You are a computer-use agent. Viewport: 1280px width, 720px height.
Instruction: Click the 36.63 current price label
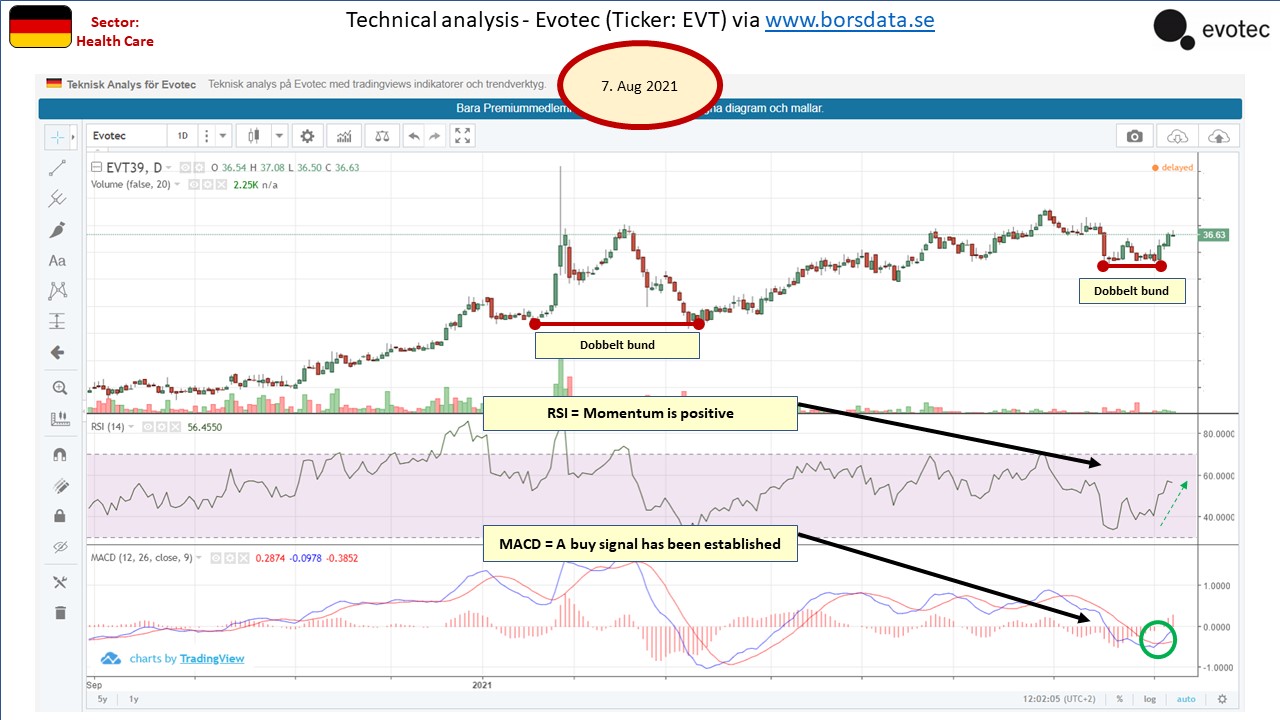click(1214, 235)
